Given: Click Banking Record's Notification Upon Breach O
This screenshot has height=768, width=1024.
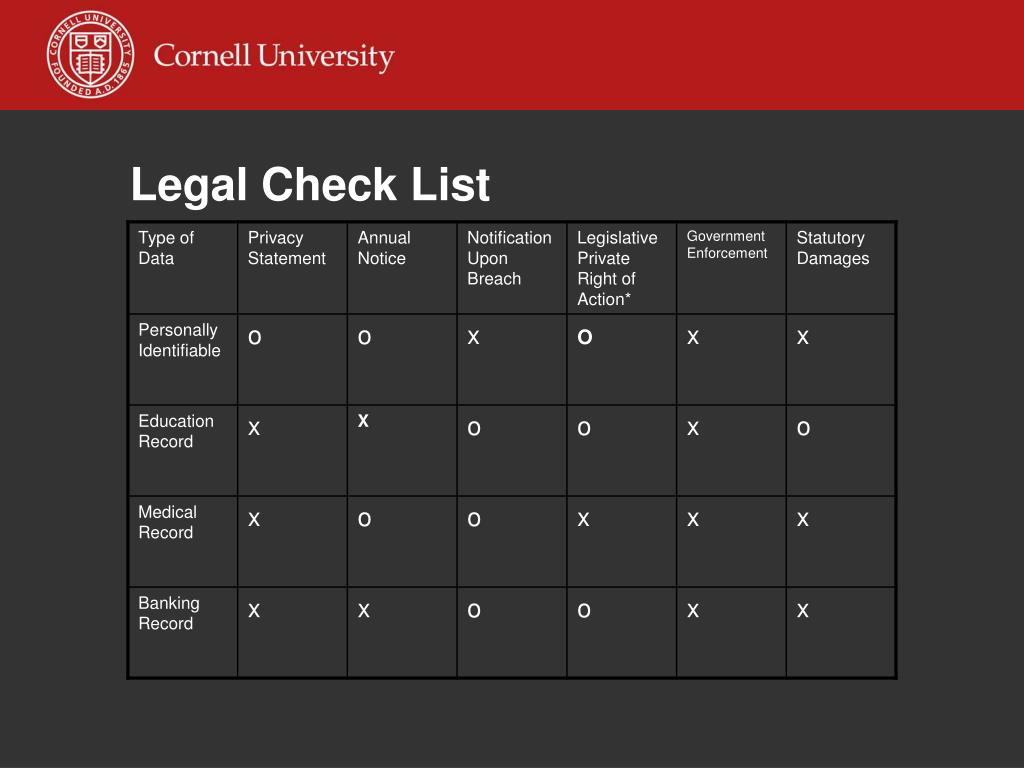Looking at the screenshot, I should 474,611.
